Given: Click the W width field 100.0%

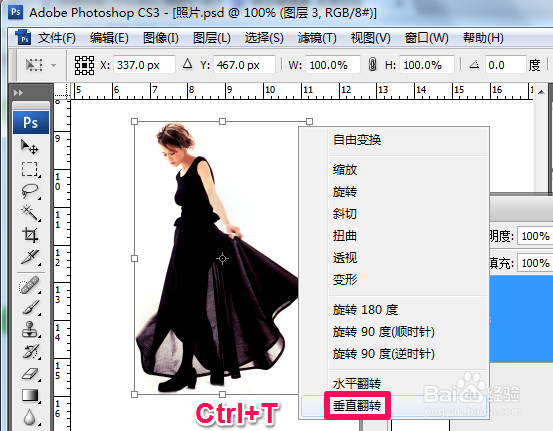Looking at the screenshot, I should (x=333, y=65).
